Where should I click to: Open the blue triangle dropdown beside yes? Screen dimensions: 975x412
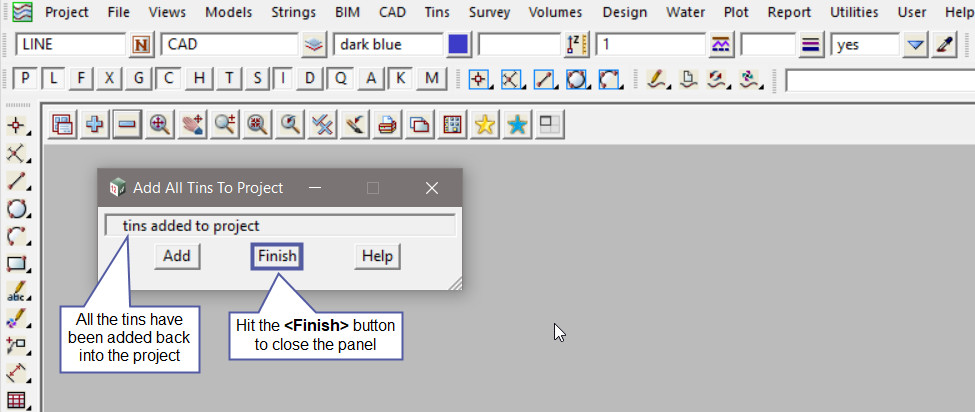[x=915, y=45]
